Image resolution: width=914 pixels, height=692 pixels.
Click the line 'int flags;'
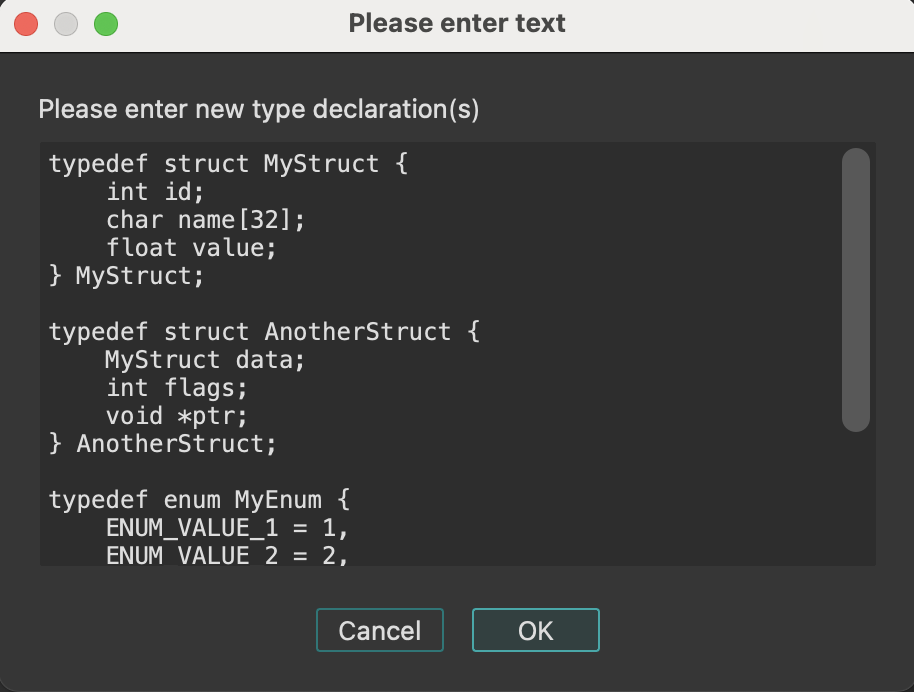(x=177, y=388)
